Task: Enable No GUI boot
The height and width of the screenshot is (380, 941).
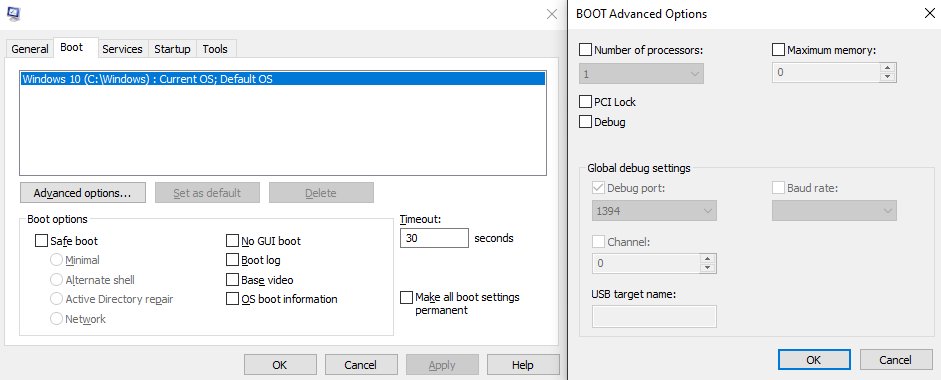Action: coord(232,241)
